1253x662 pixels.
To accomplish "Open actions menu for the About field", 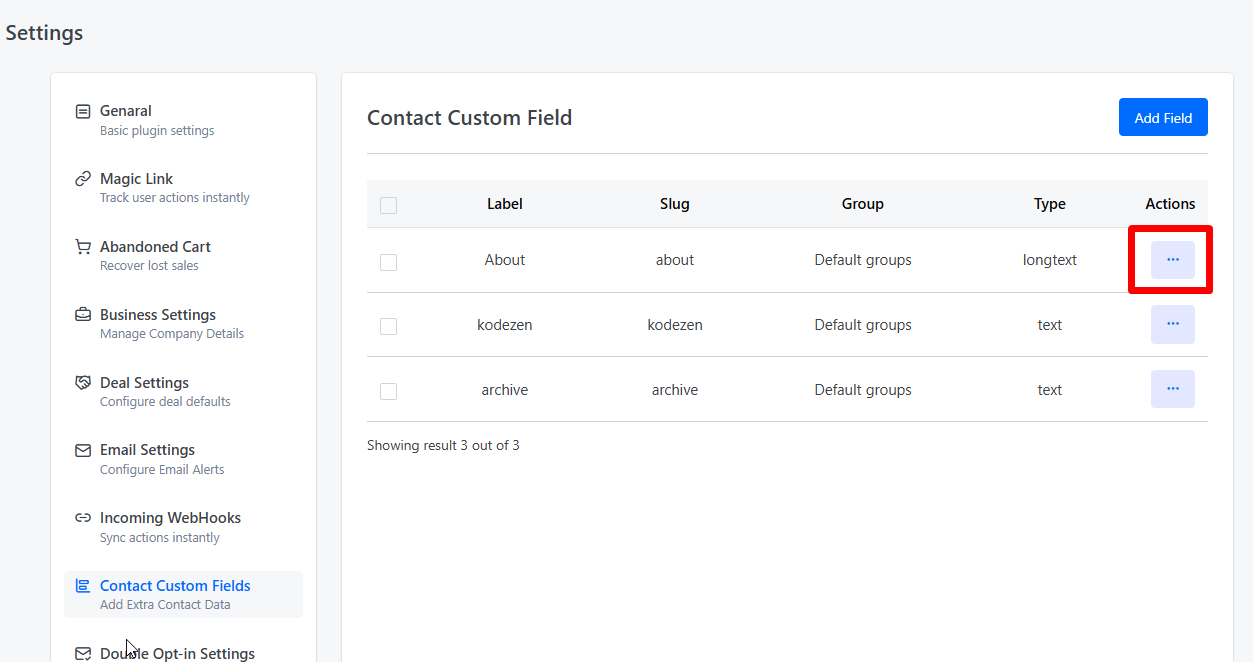I will (1173, 260).
